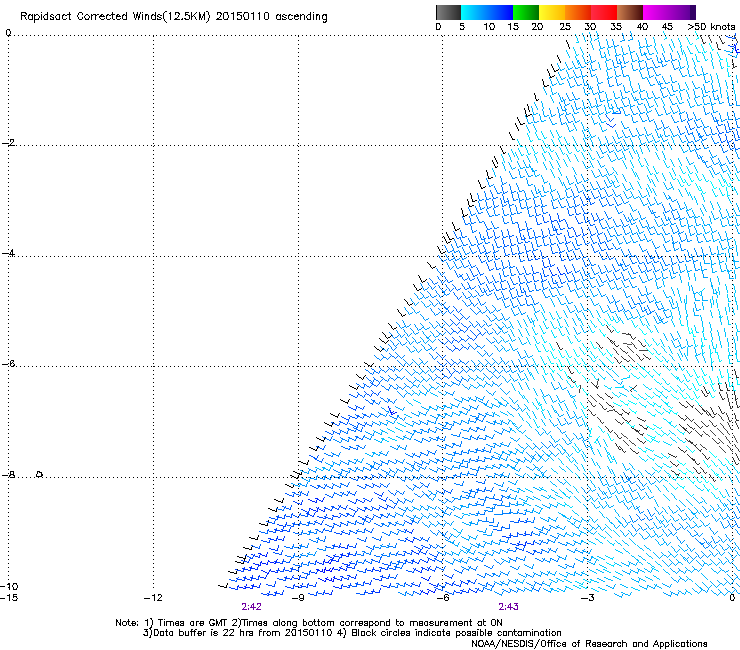Click the "15" label under the color legend

pos(513,27)
